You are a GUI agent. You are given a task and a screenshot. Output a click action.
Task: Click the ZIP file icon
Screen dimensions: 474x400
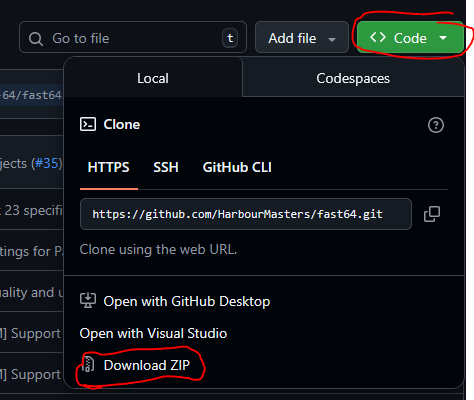click(x=88, y=365)
